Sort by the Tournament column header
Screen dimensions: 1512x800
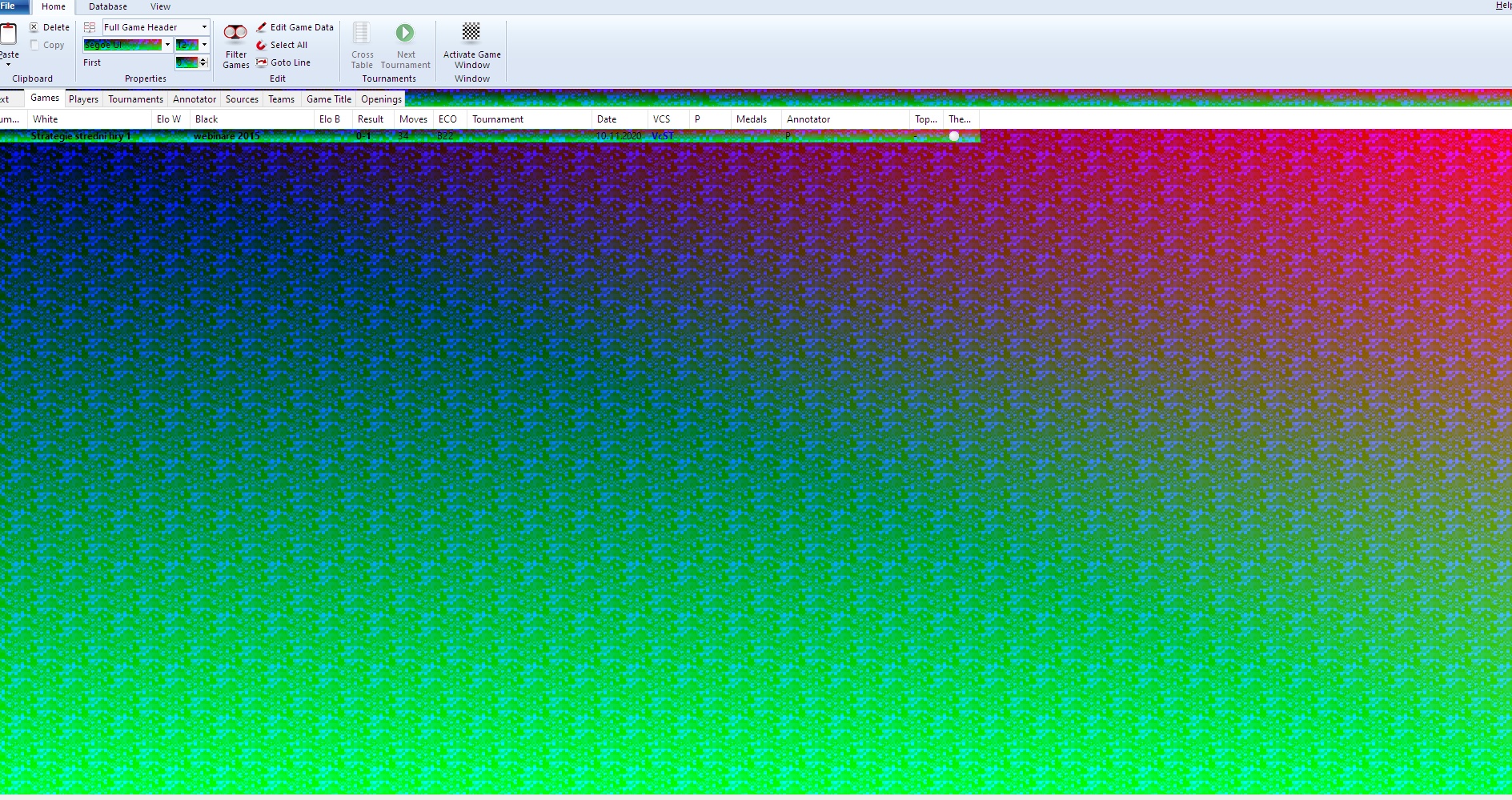point(498,119)
